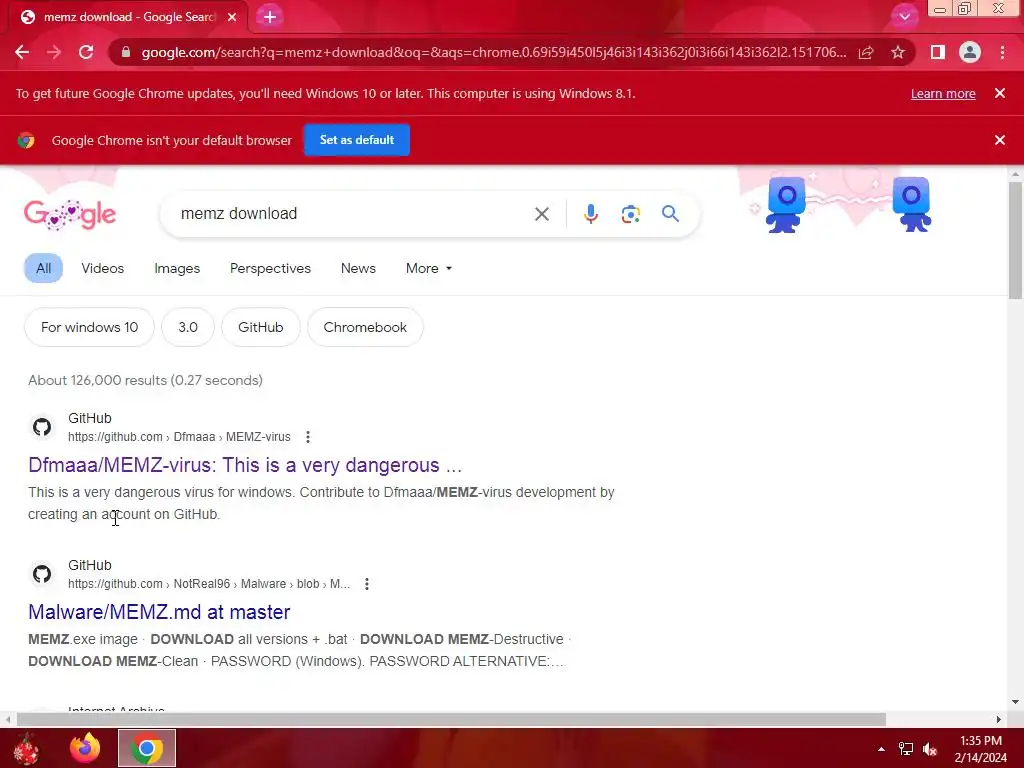The height and width of the screenshot is (768, 1024).
Task: Open the Learn more link
Action: click(943, 93)
